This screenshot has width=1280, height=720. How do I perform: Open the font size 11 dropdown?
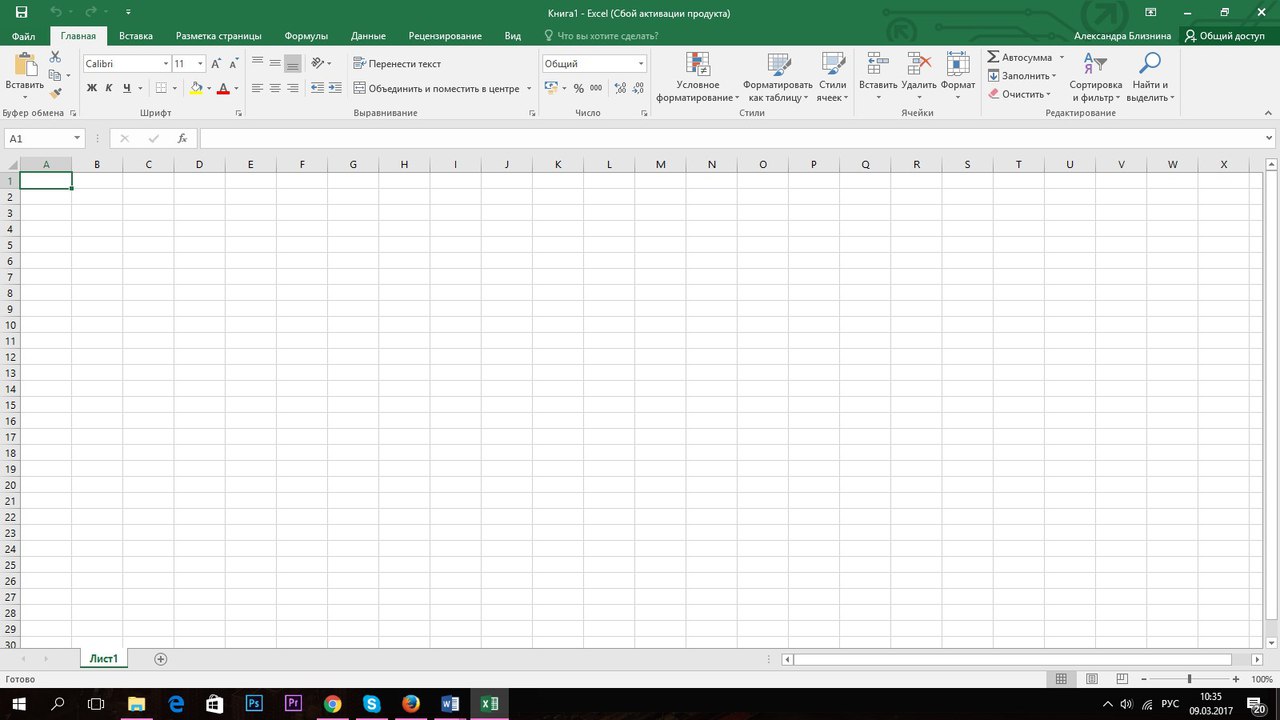tap(200, 64)
